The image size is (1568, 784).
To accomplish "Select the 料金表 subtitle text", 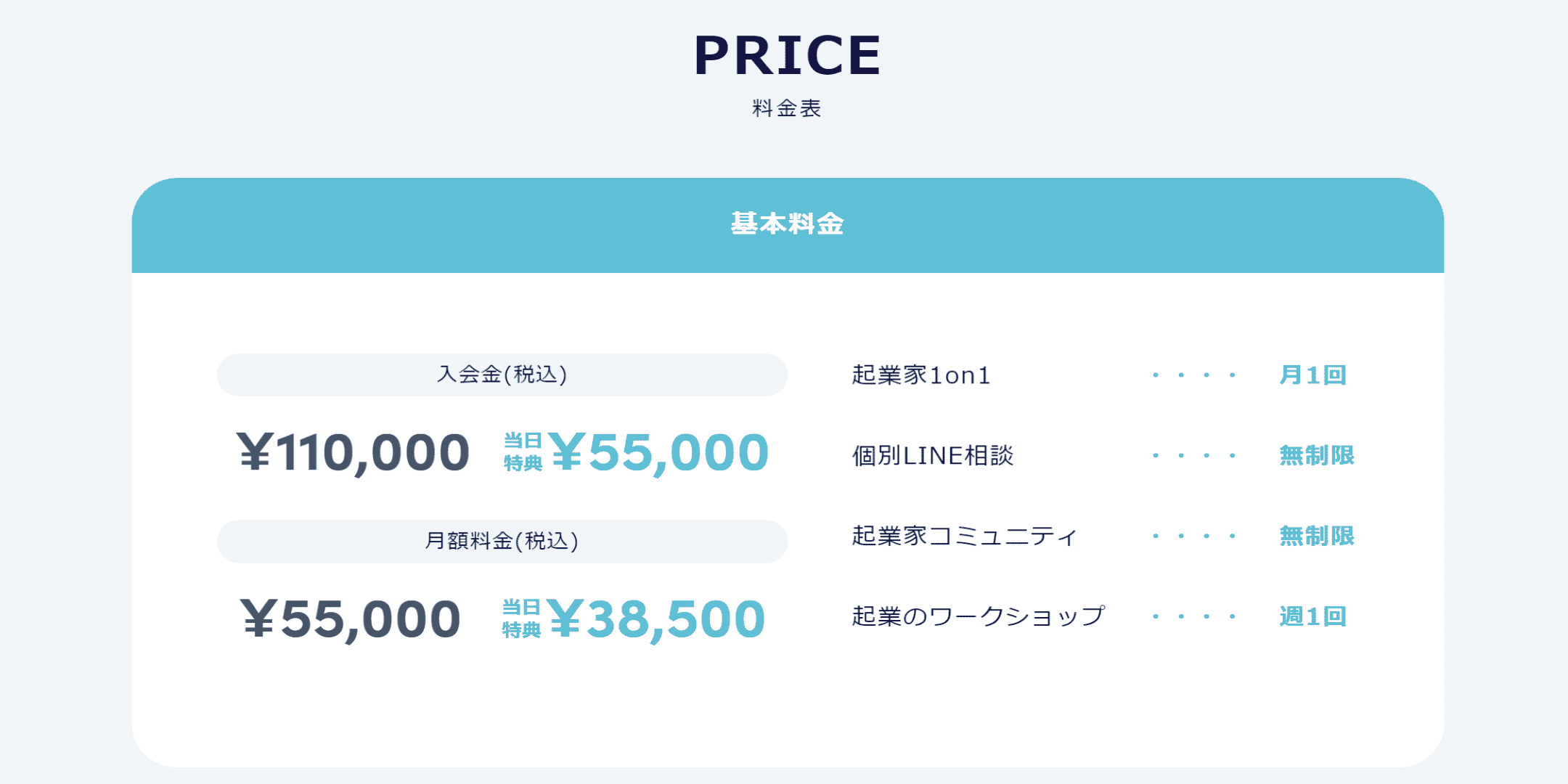I will point(787,108).
